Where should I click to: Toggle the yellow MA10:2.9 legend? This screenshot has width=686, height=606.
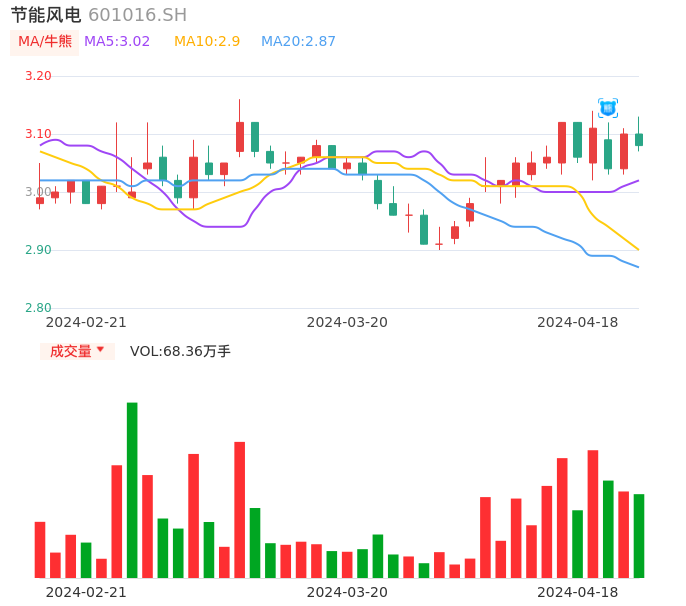(207, 42)
